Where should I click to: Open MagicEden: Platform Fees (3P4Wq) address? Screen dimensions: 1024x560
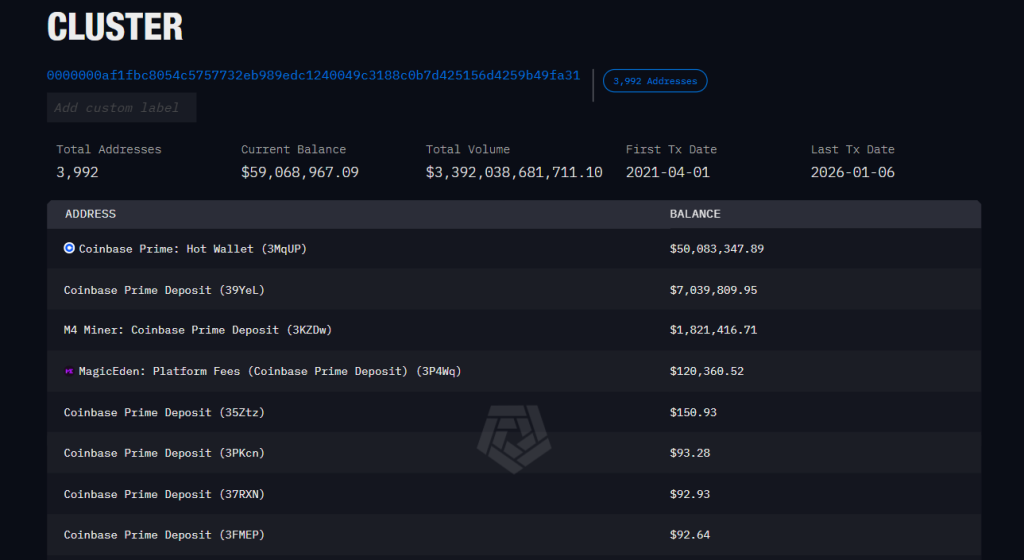[269, 371]
